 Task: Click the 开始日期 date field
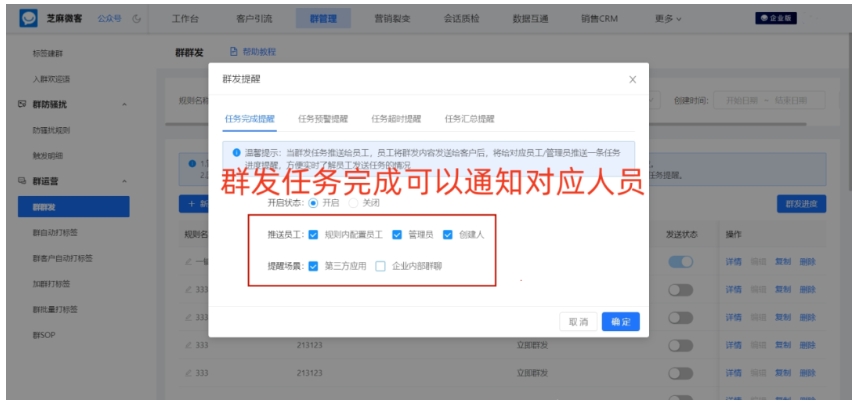(x=742, y=101)
